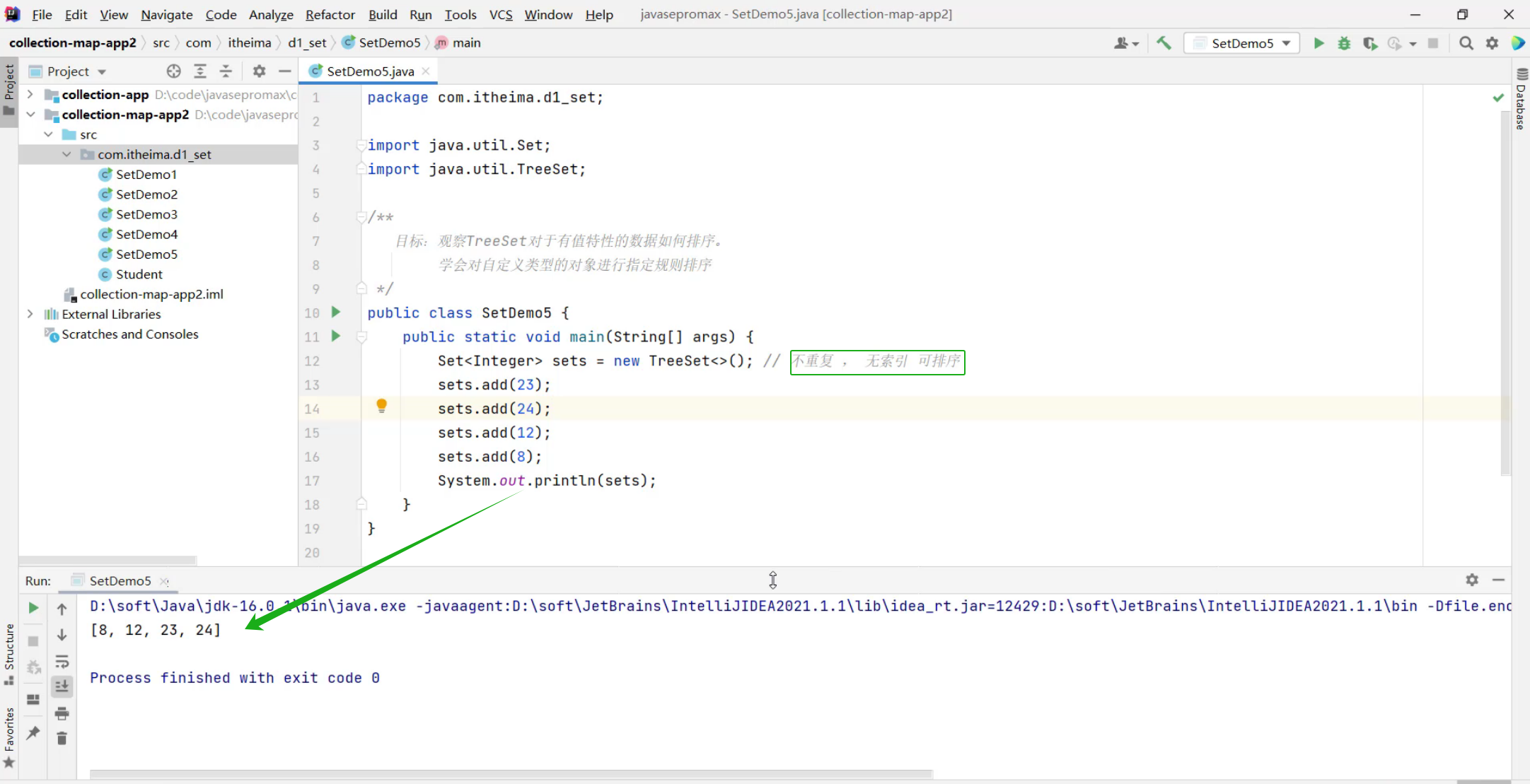Run SetDemo5 with the green toolbar Run button
1530x784 pixels.
[x=1319, y=43]
